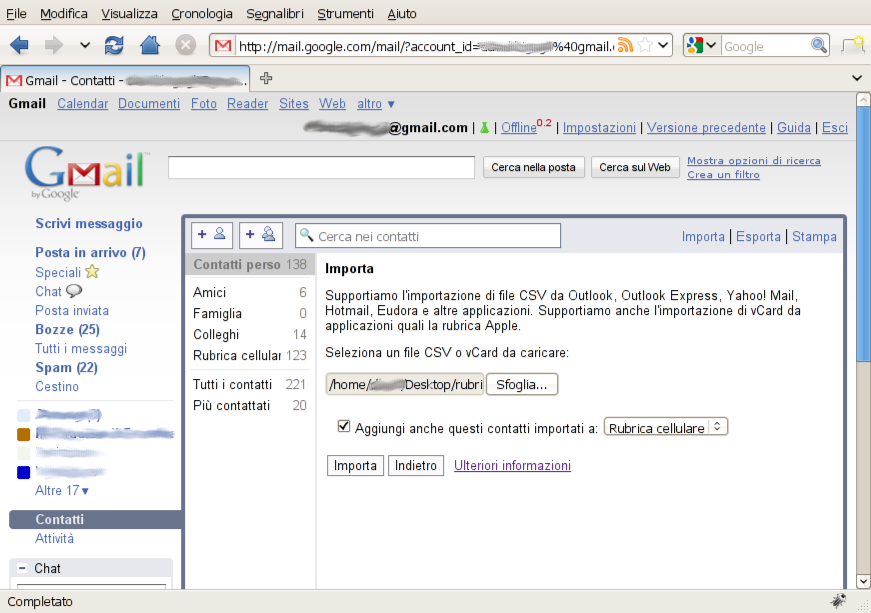Image resolution: width=871 pixels, height=613 pixels.
Task: Click the light blue label color swatch
Action: tap(23, 415)
